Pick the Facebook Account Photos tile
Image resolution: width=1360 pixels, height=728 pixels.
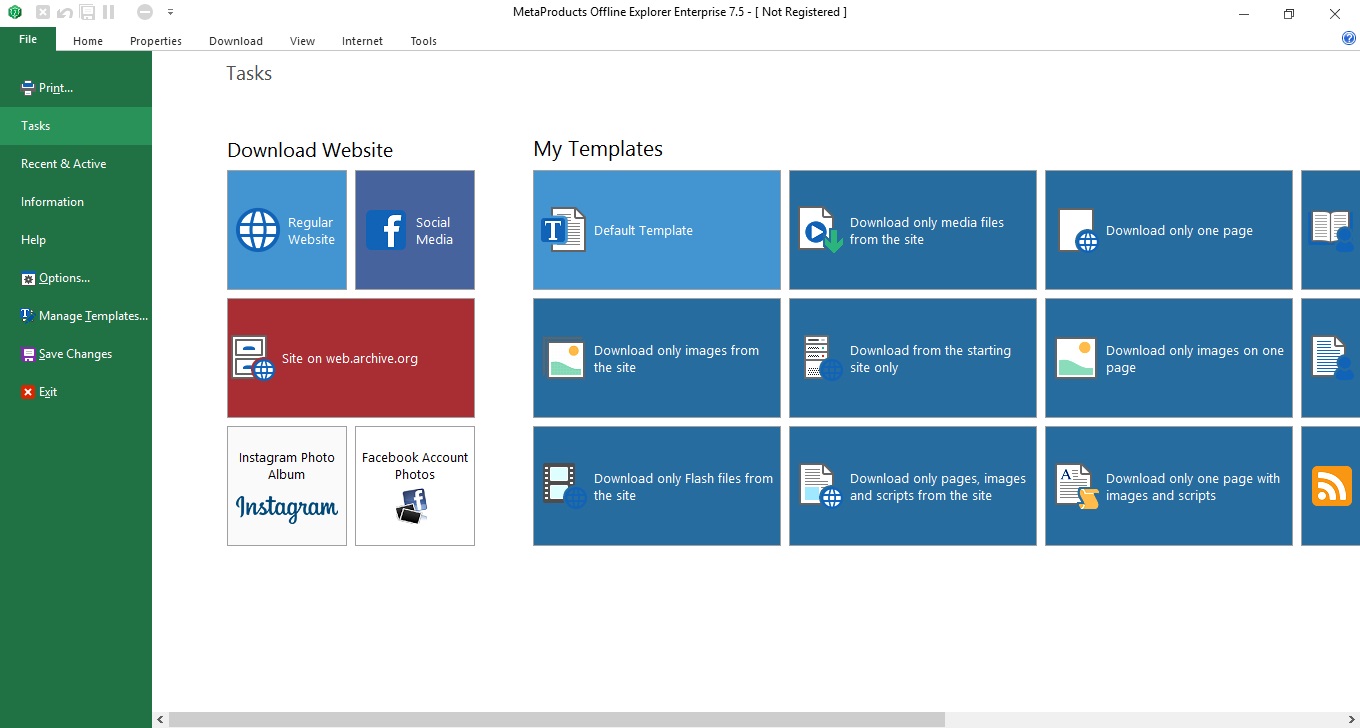[415, 486]
